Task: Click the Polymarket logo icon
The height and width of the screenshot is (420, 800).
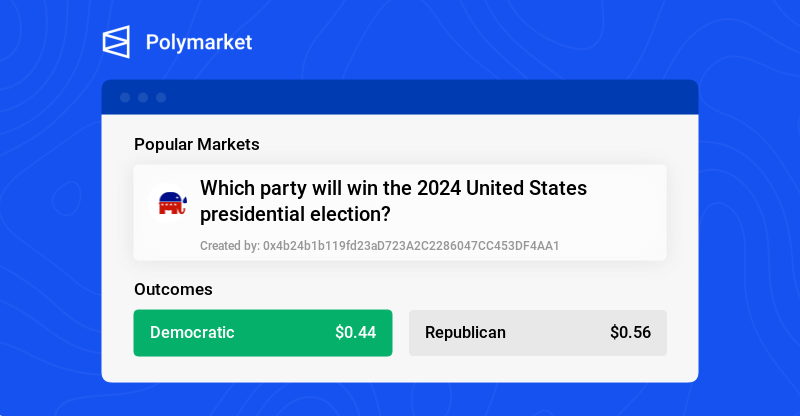Action: (x=116, y=42)
